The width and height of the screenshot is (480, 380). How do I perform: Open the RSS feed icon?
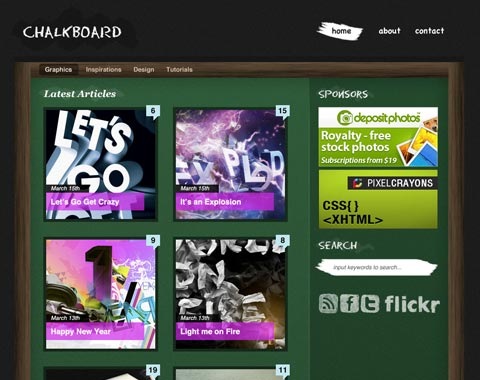[328, 303]
